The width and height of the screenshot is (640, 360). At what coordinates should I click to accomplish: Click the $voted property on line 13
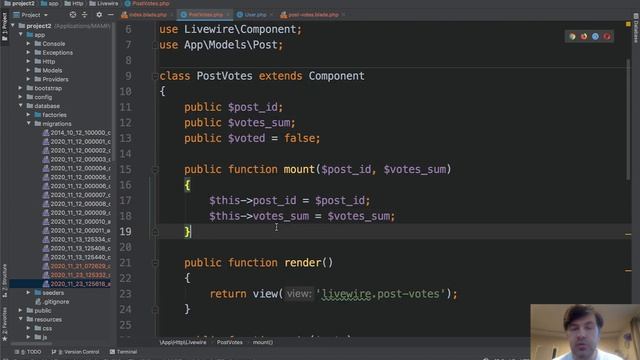(247, 138)
